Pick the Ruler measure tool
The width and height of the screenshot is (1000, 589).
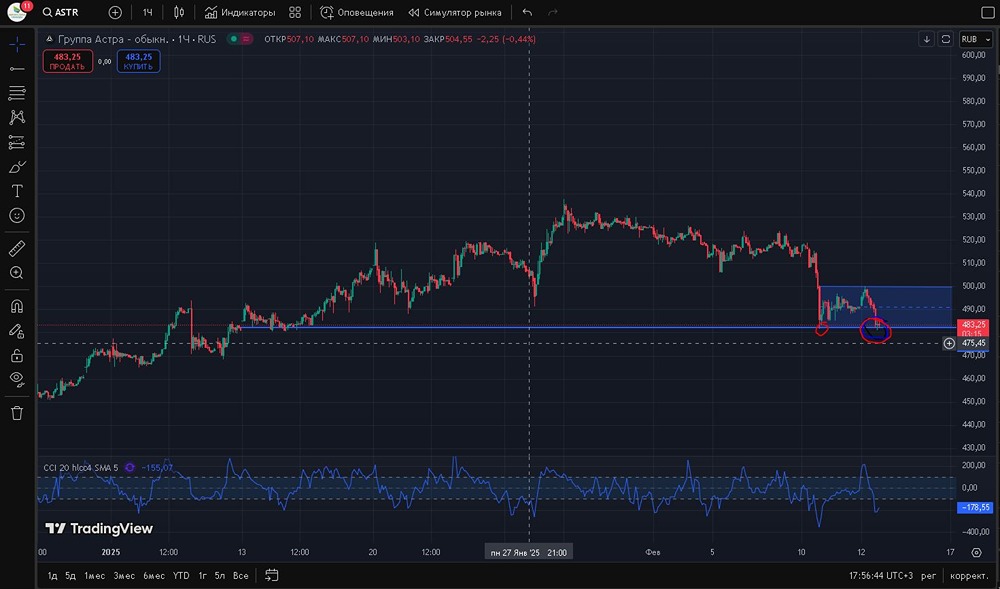pos(17,248)
